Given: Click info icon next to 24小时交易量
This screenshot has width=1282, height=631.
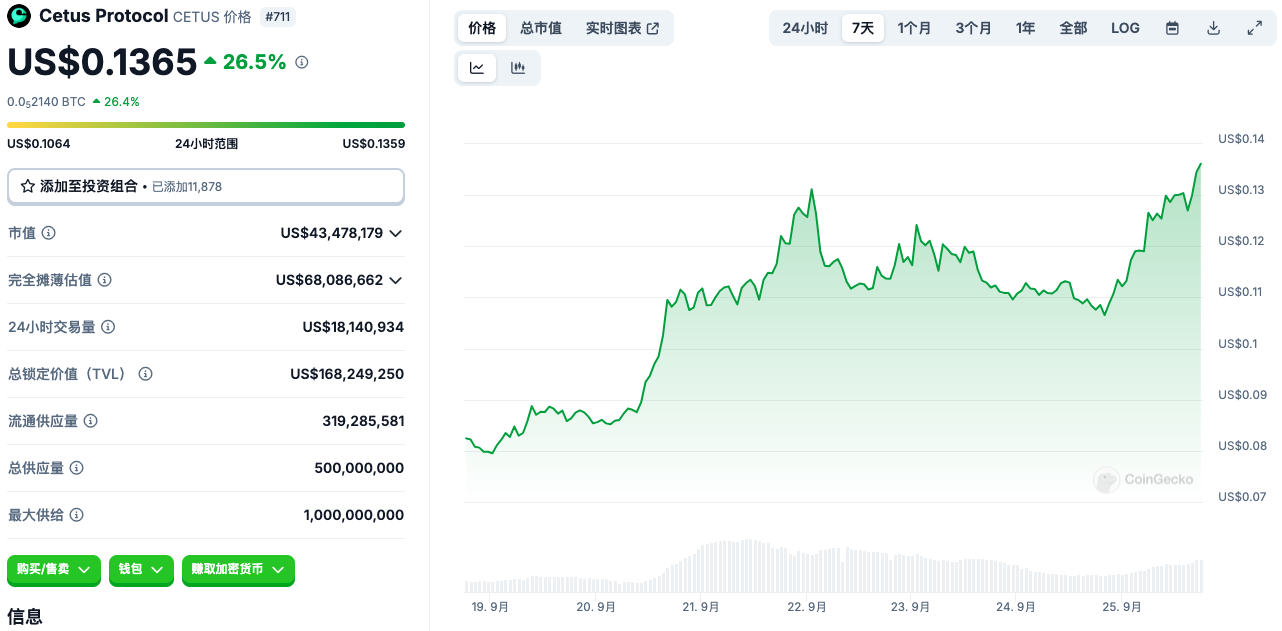Looking at the screenshot, I should pyautogui.click(x=108, y=327).
